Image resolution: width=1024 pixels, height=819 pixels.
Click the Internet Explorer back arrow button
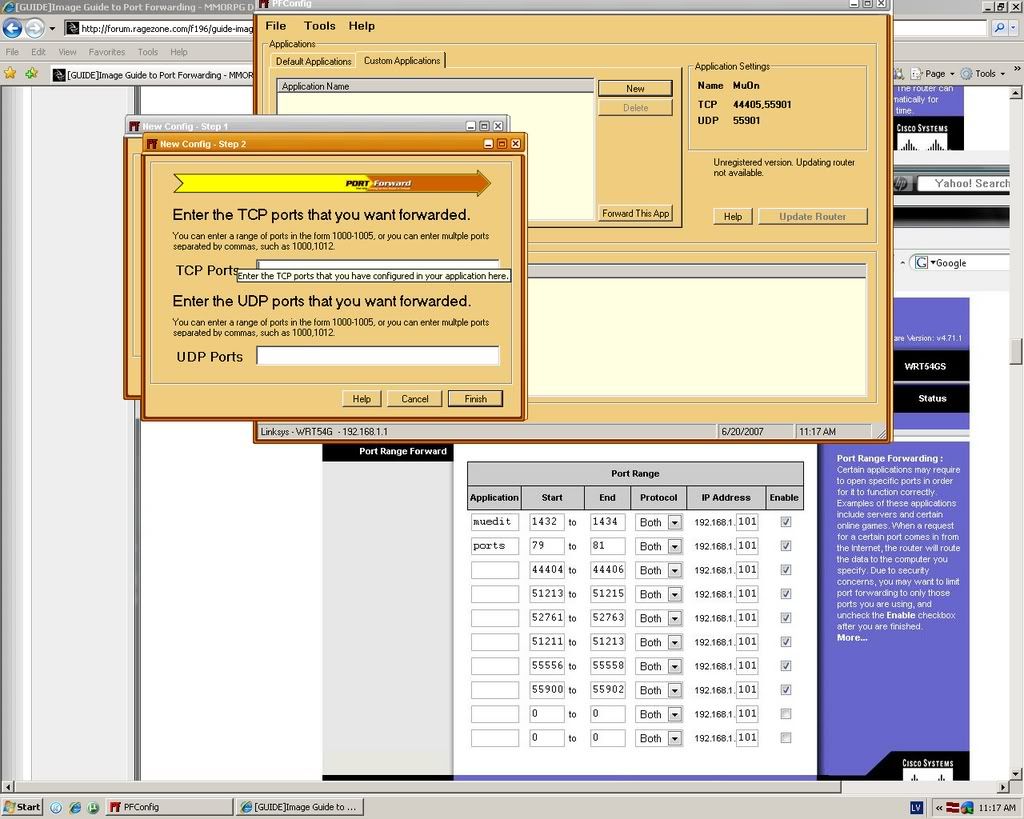coord(13,28)
